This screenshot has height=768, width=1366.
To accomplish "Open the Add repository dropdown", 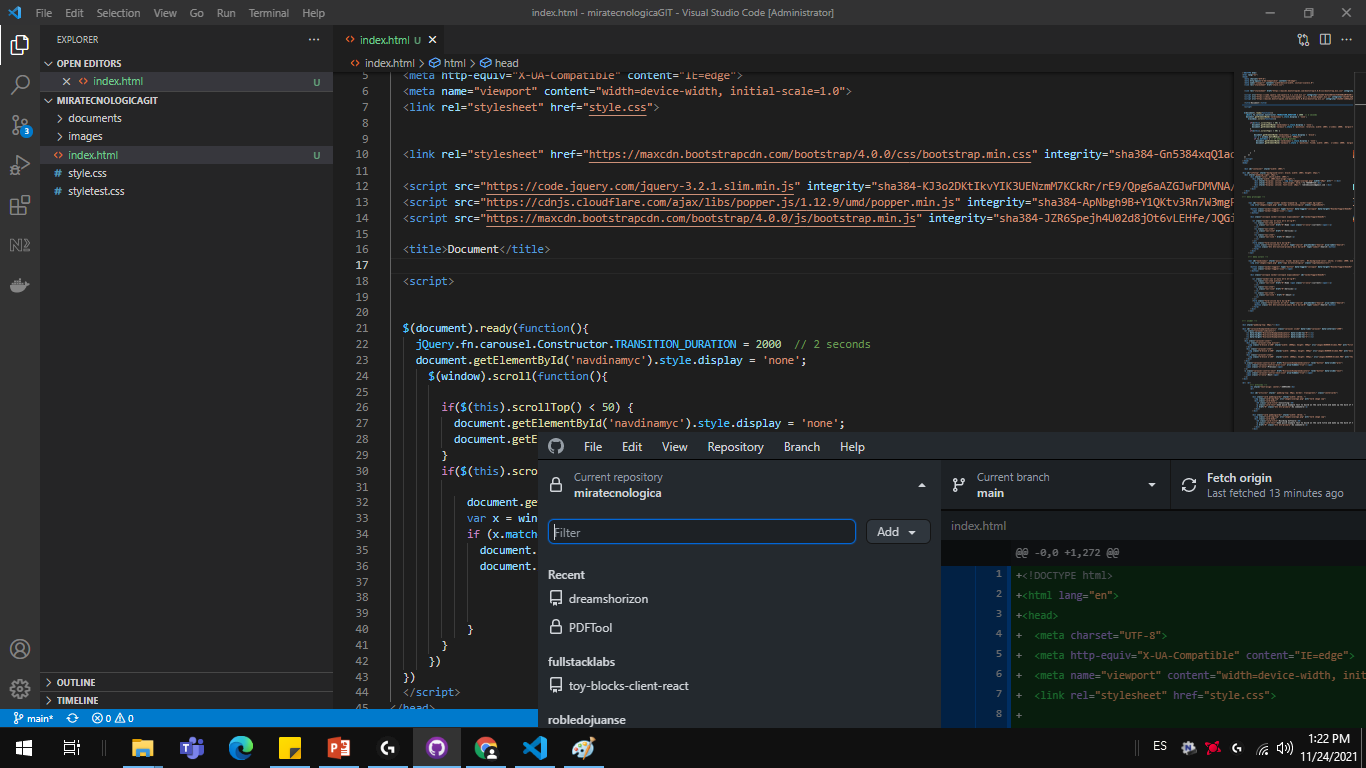I will click(x=898, y=532).
